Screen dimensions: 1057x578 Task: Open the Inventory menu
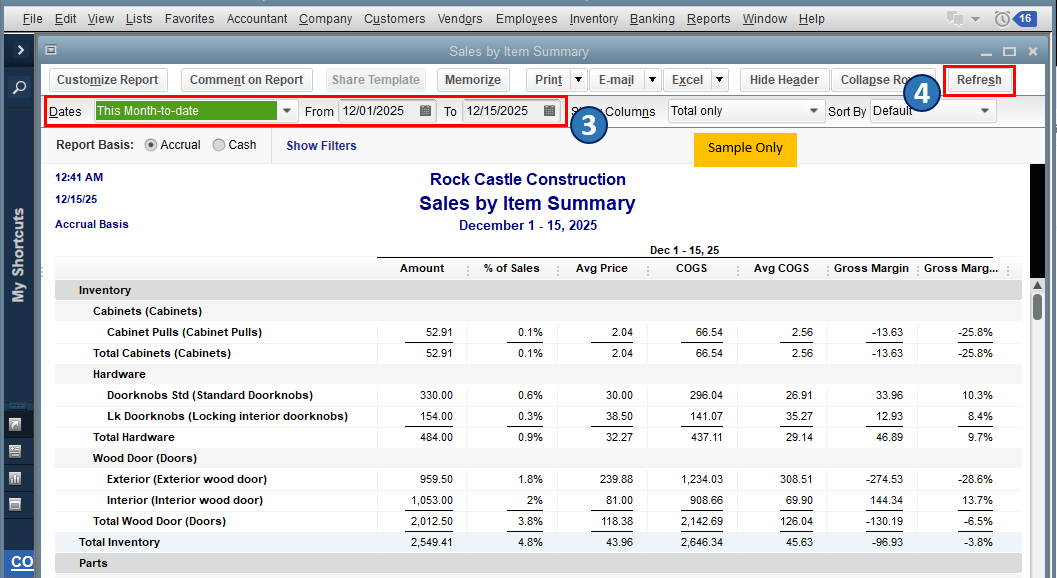(x=593, y=19)
